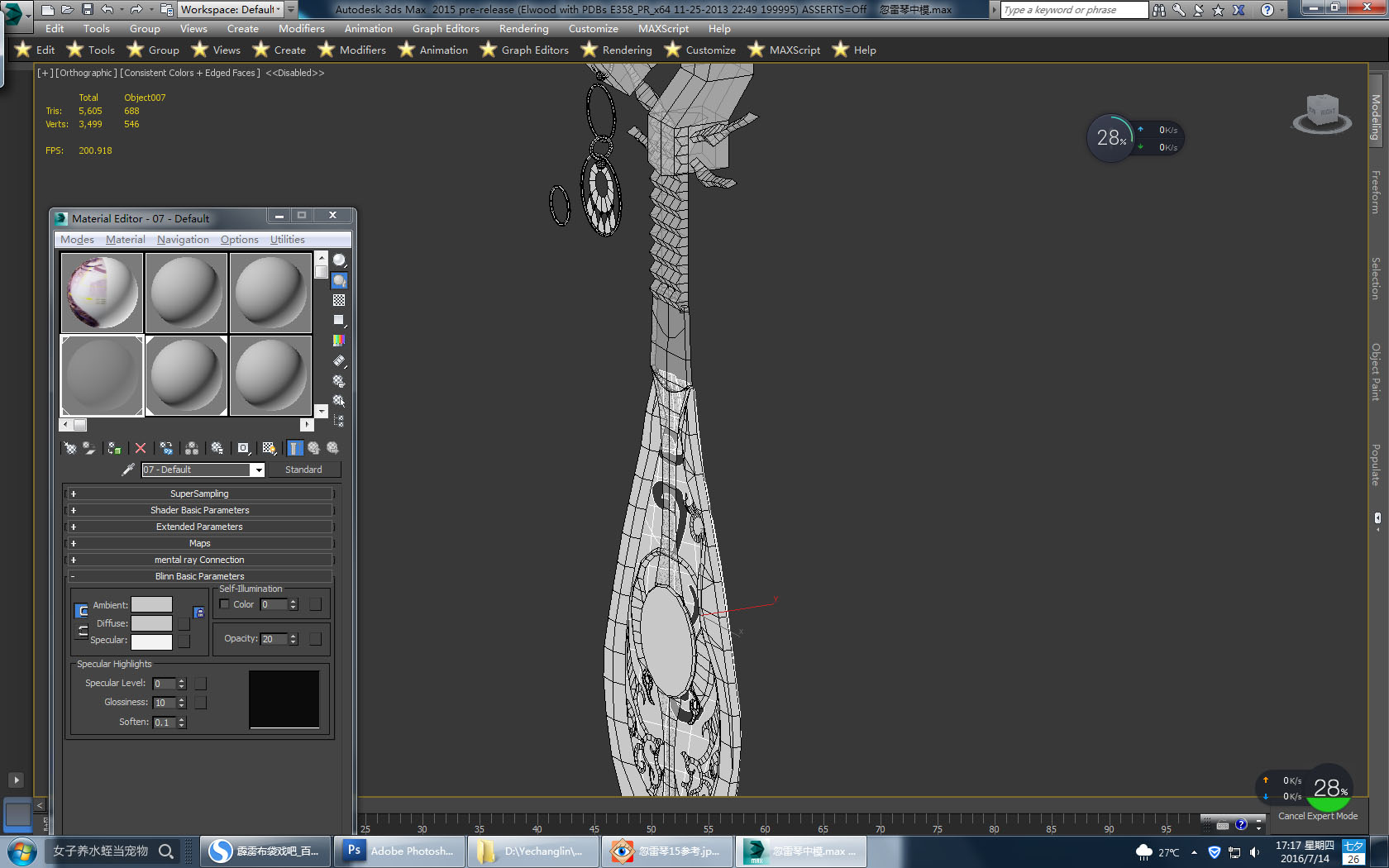Click the Make Preview film icon
The image size is (1389, 868).
(339, 361)
